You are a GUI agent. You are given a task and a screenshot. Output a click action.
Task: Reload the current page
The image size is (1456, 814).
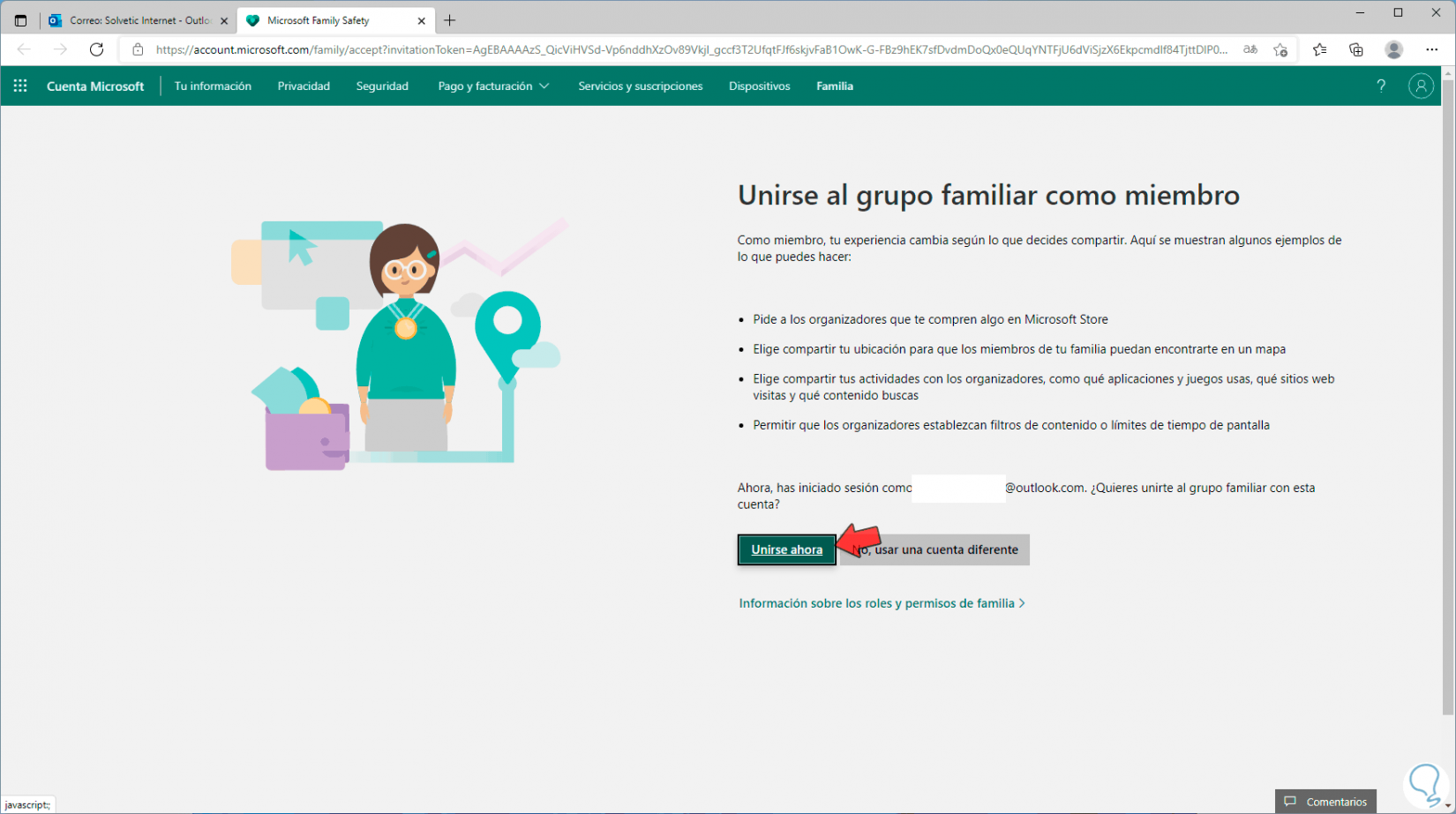click(x=96, y=49)
